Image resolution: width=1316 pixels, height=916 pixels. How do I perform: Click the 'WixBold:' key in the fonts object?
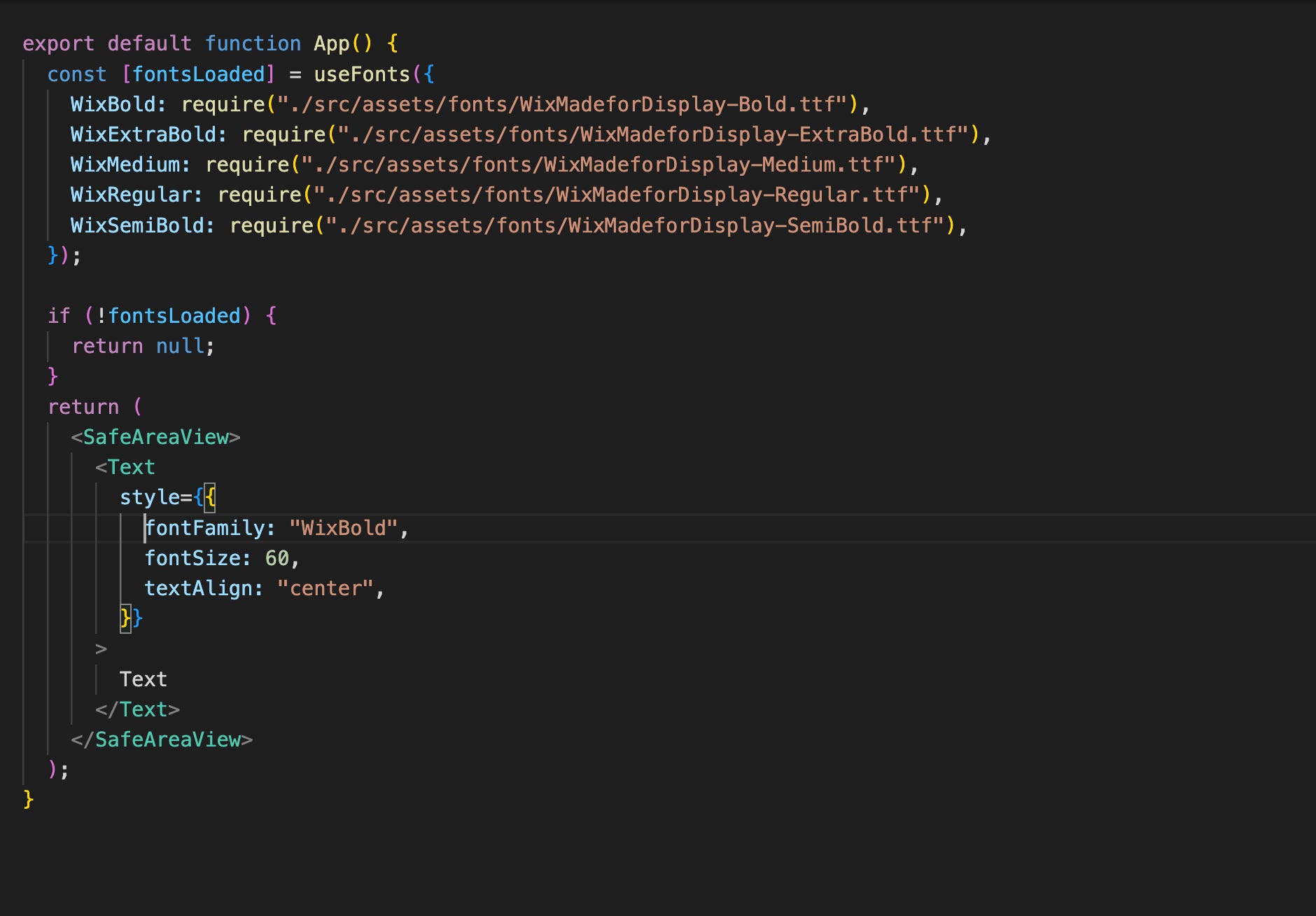[x=119, y=104]
